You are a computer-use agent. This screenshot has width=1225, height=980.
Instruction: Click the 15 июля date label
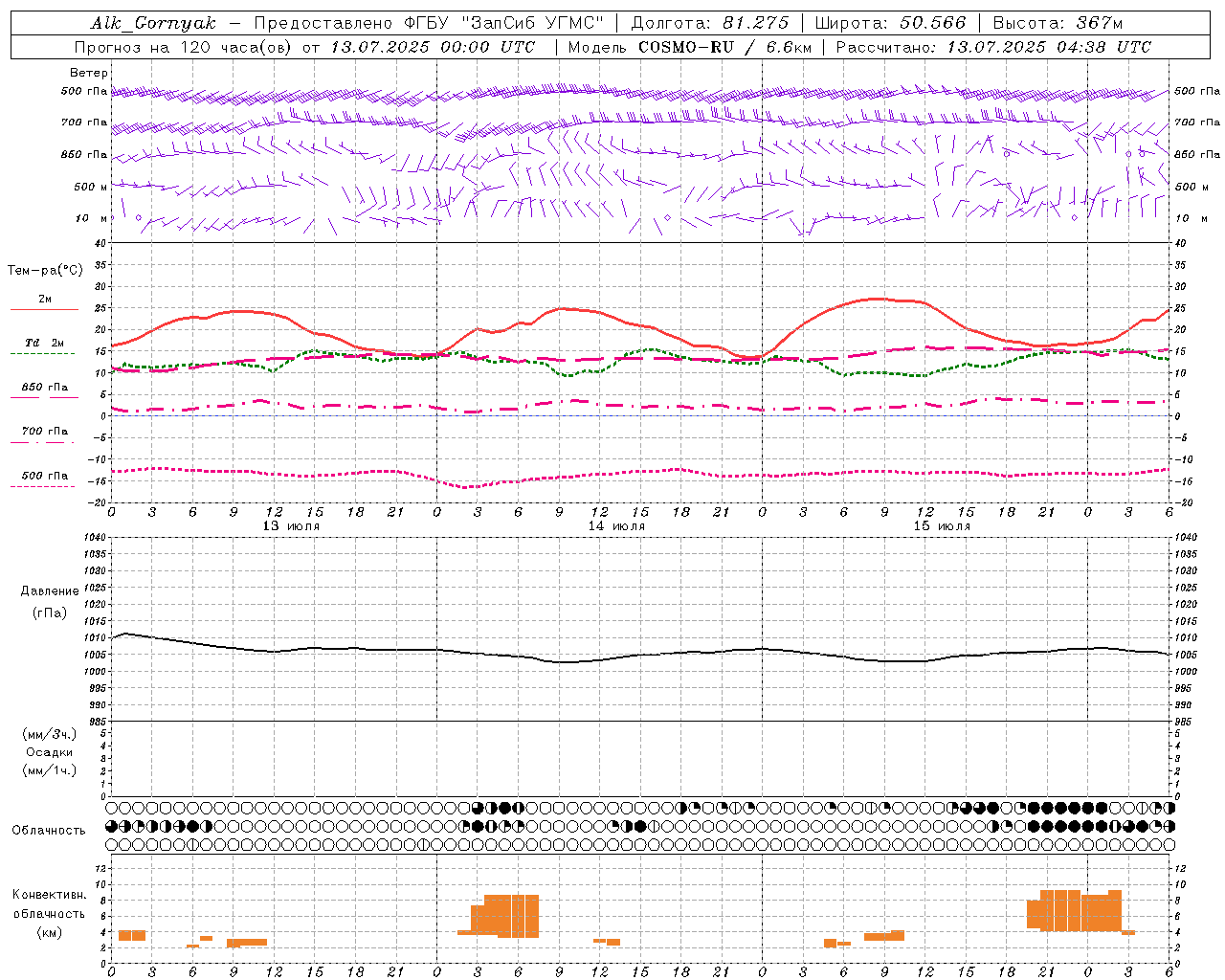click(942, 526)
